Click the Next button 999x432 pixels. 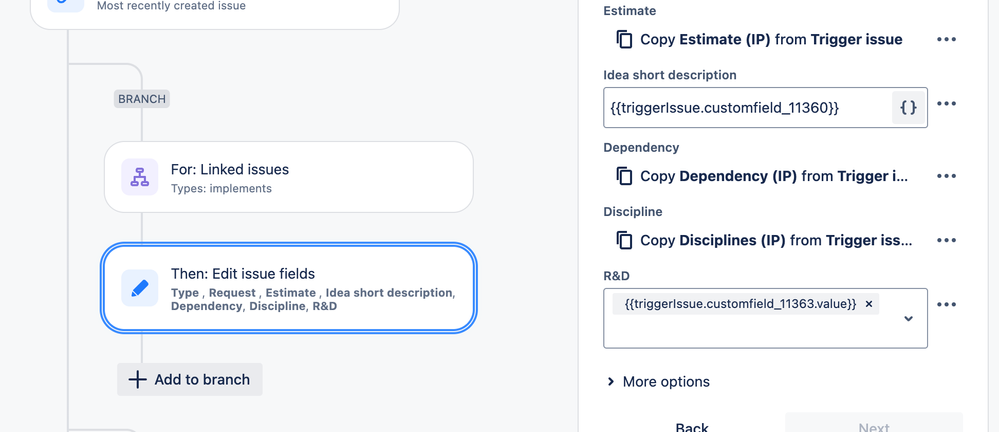point(873,426)
